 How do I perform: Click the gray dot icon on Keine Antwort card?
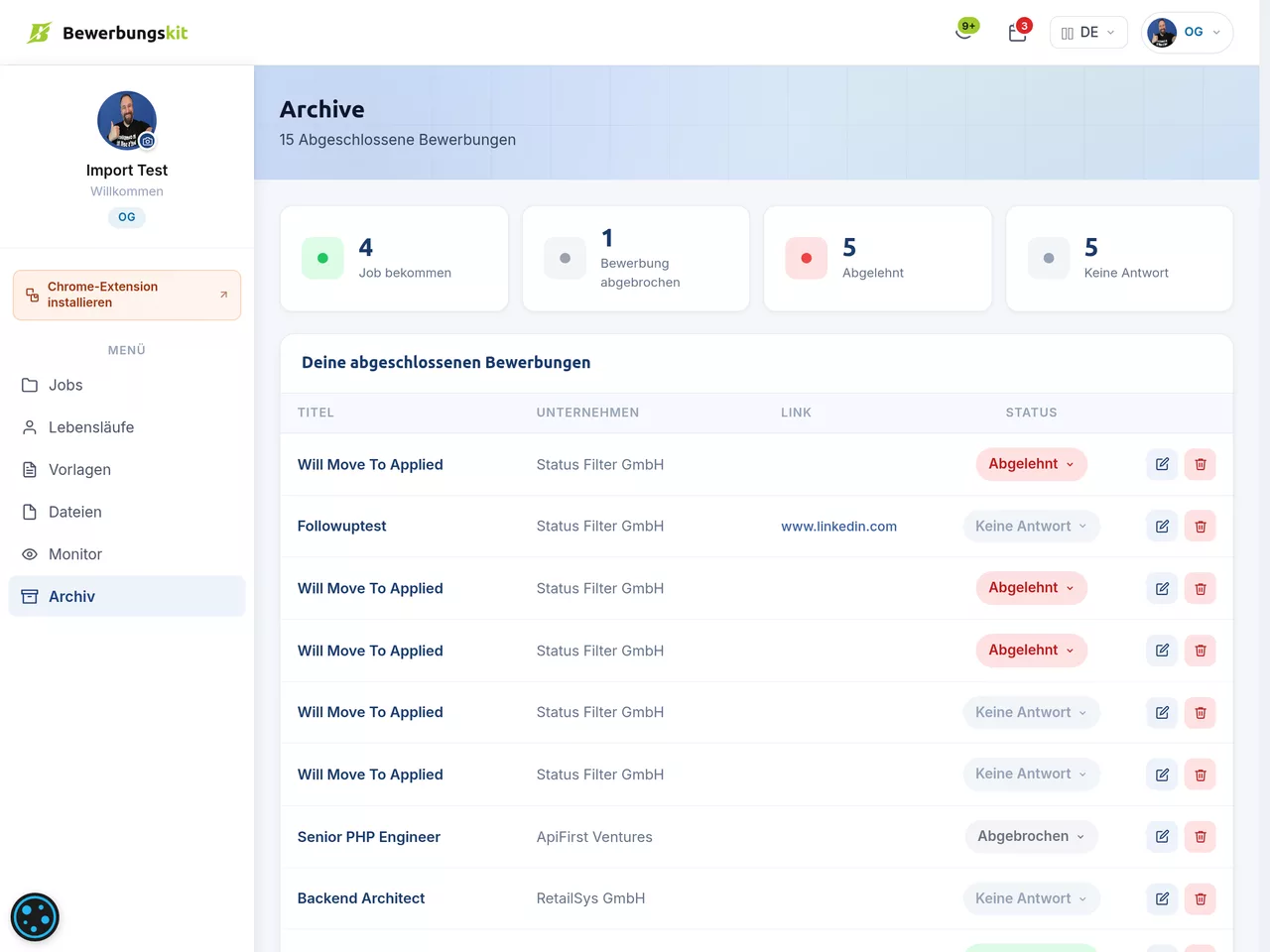[x=1049, y=258]
